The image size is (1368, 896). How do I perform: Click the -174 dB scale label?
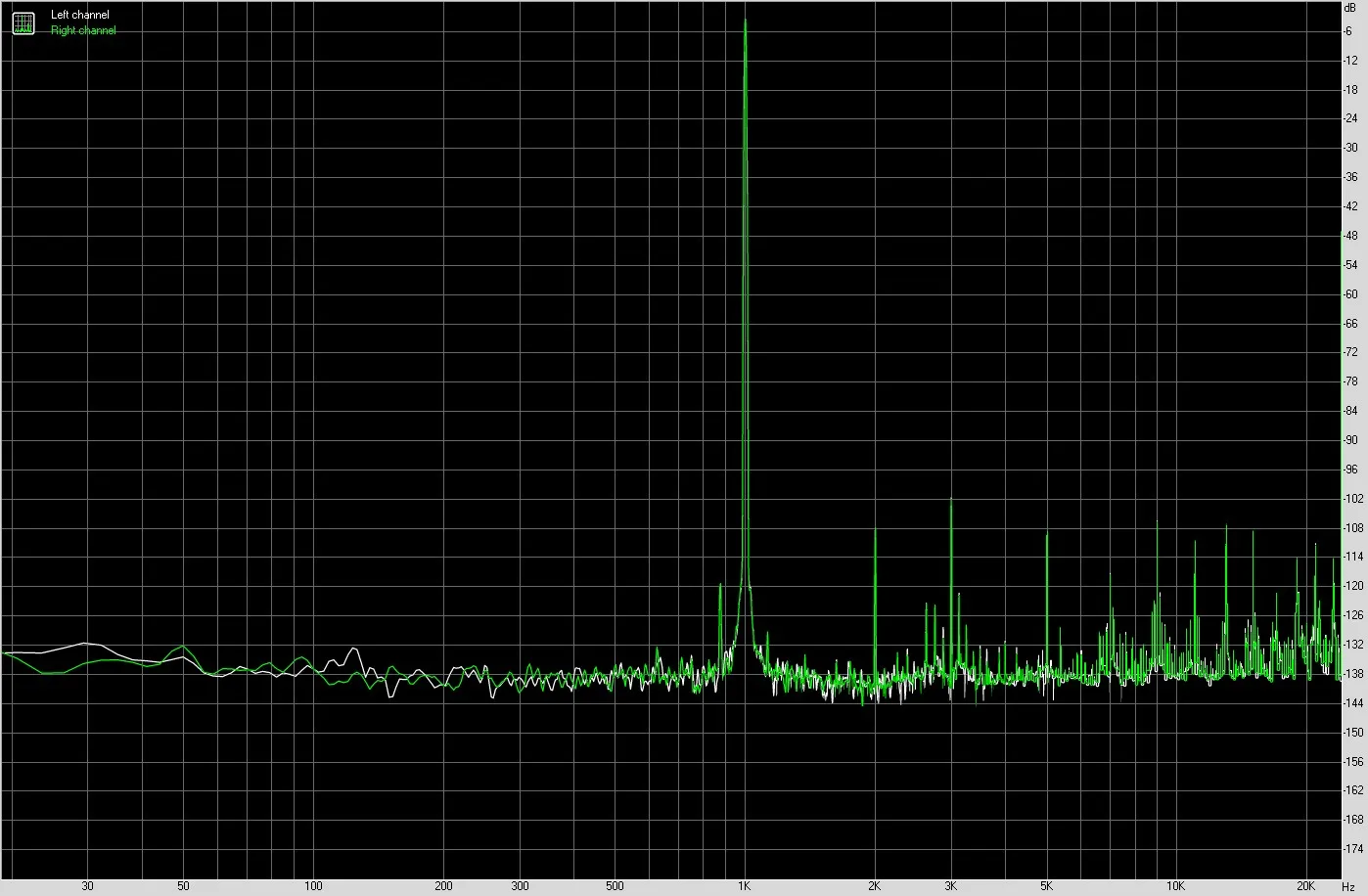[x=1353, y=849]
